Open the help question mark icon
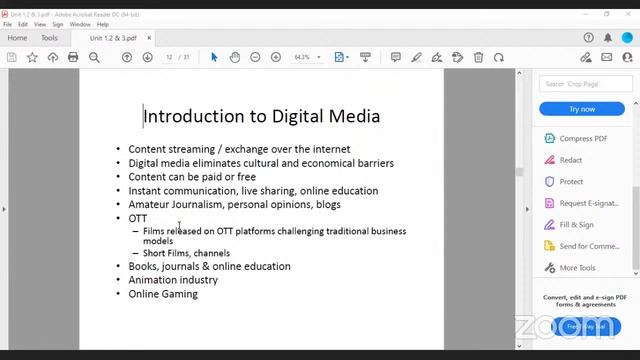 point(589,38)
